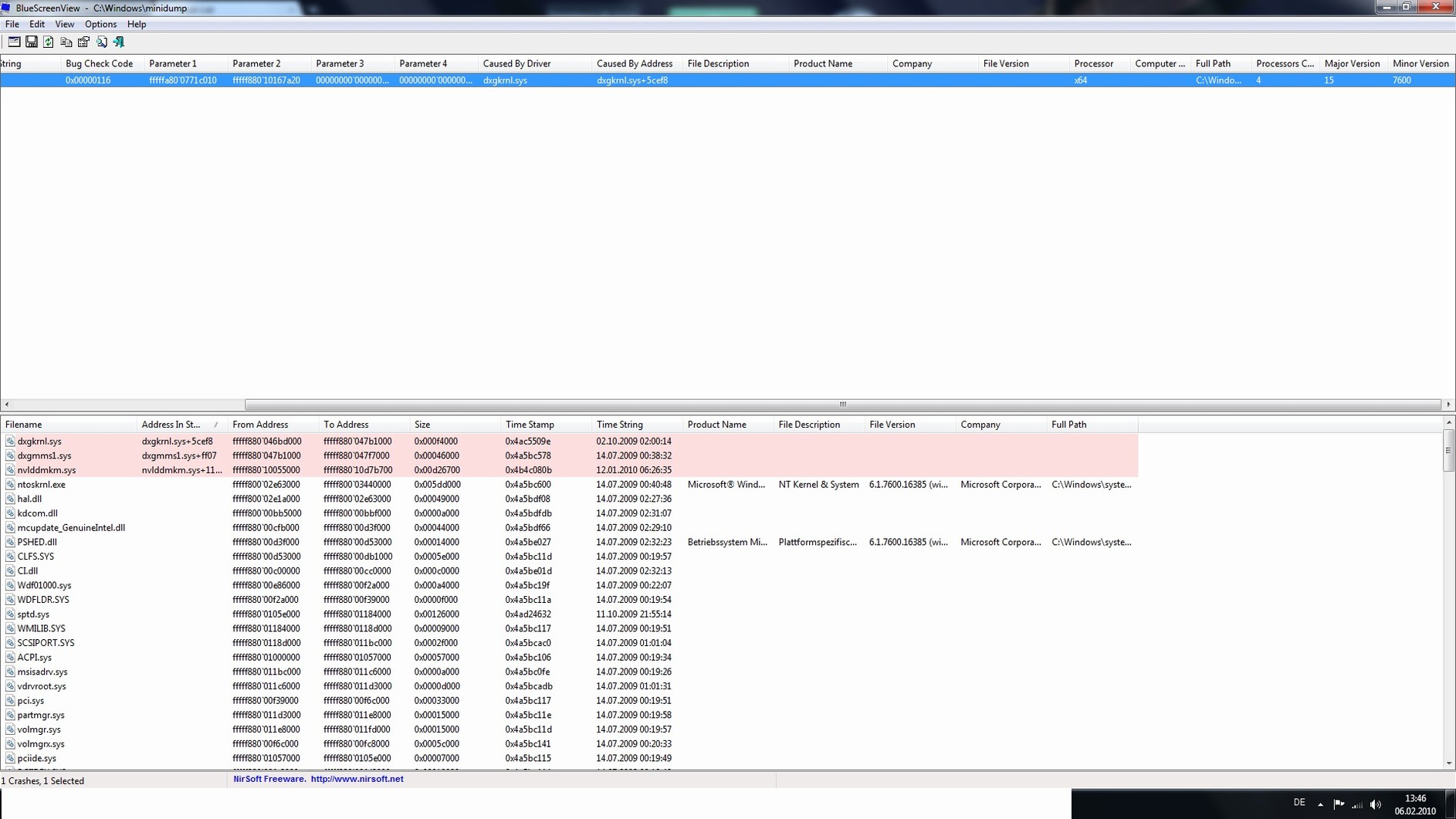Select the dxgmms1.sys driver row
This screenshot has height=819, width=1456.
coord(569,456)
